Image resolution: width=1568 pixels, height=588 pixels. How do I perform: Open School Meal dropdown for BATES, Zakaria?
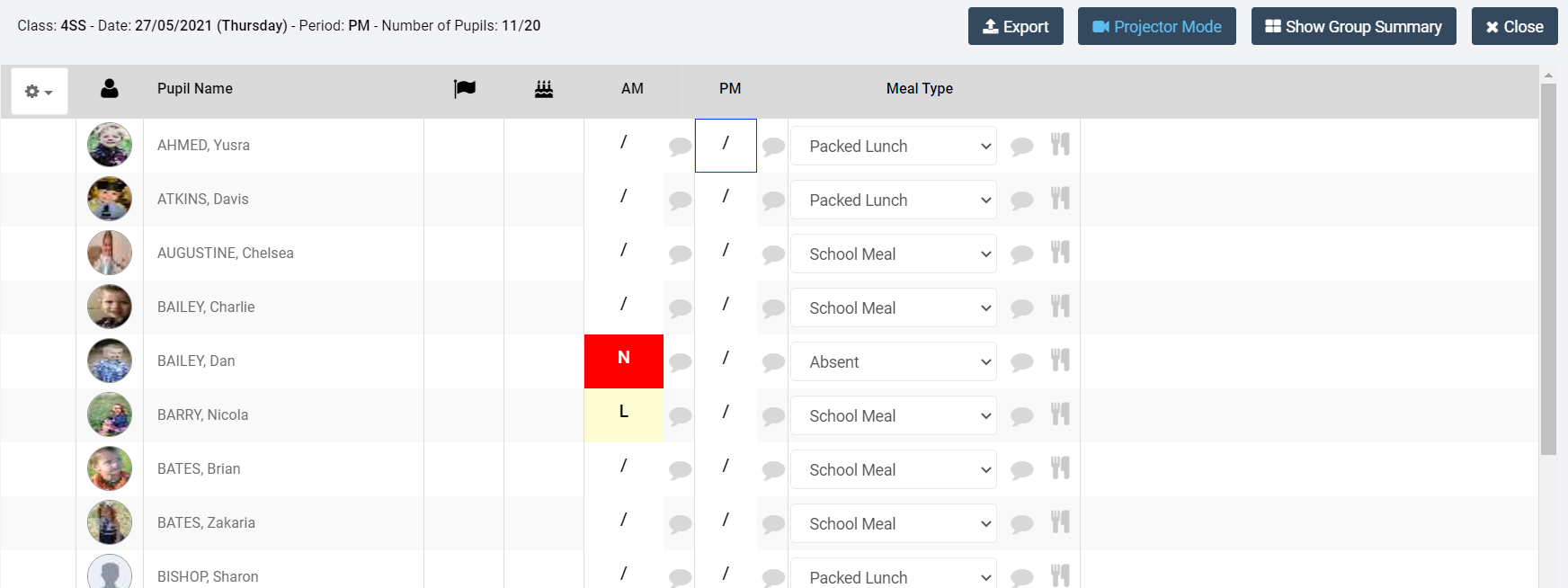pyautogui.click(x=894, y=524)
